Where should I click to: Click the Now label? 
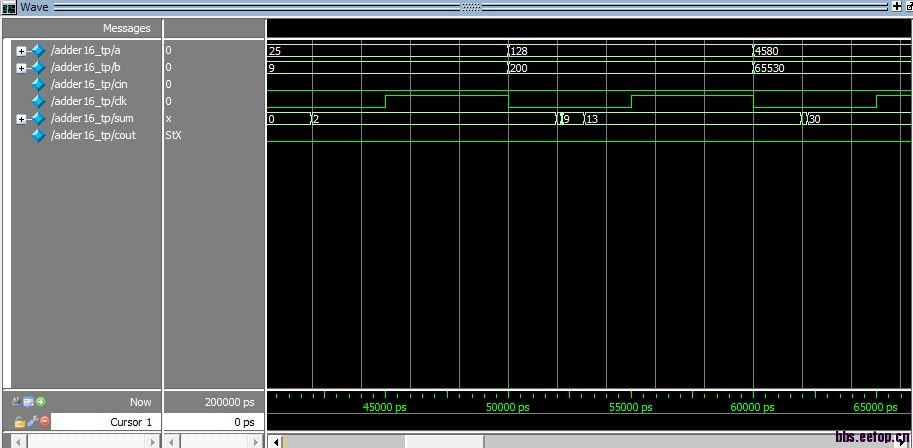(x=141, y=402)
